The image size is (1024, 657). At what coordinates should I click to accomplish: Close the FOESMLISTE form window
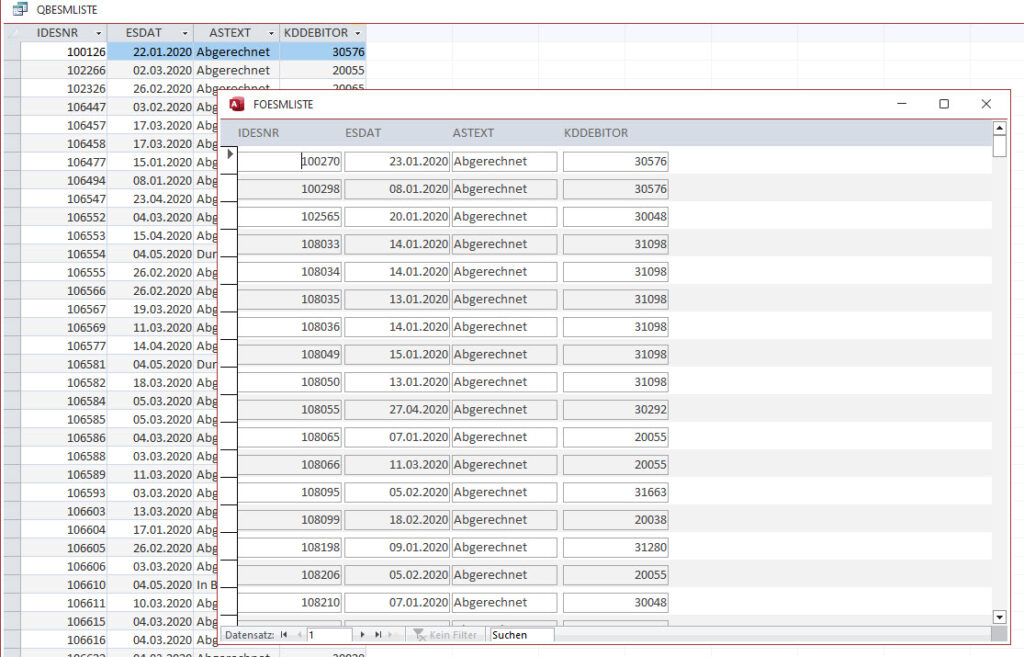tap(986, 104)
